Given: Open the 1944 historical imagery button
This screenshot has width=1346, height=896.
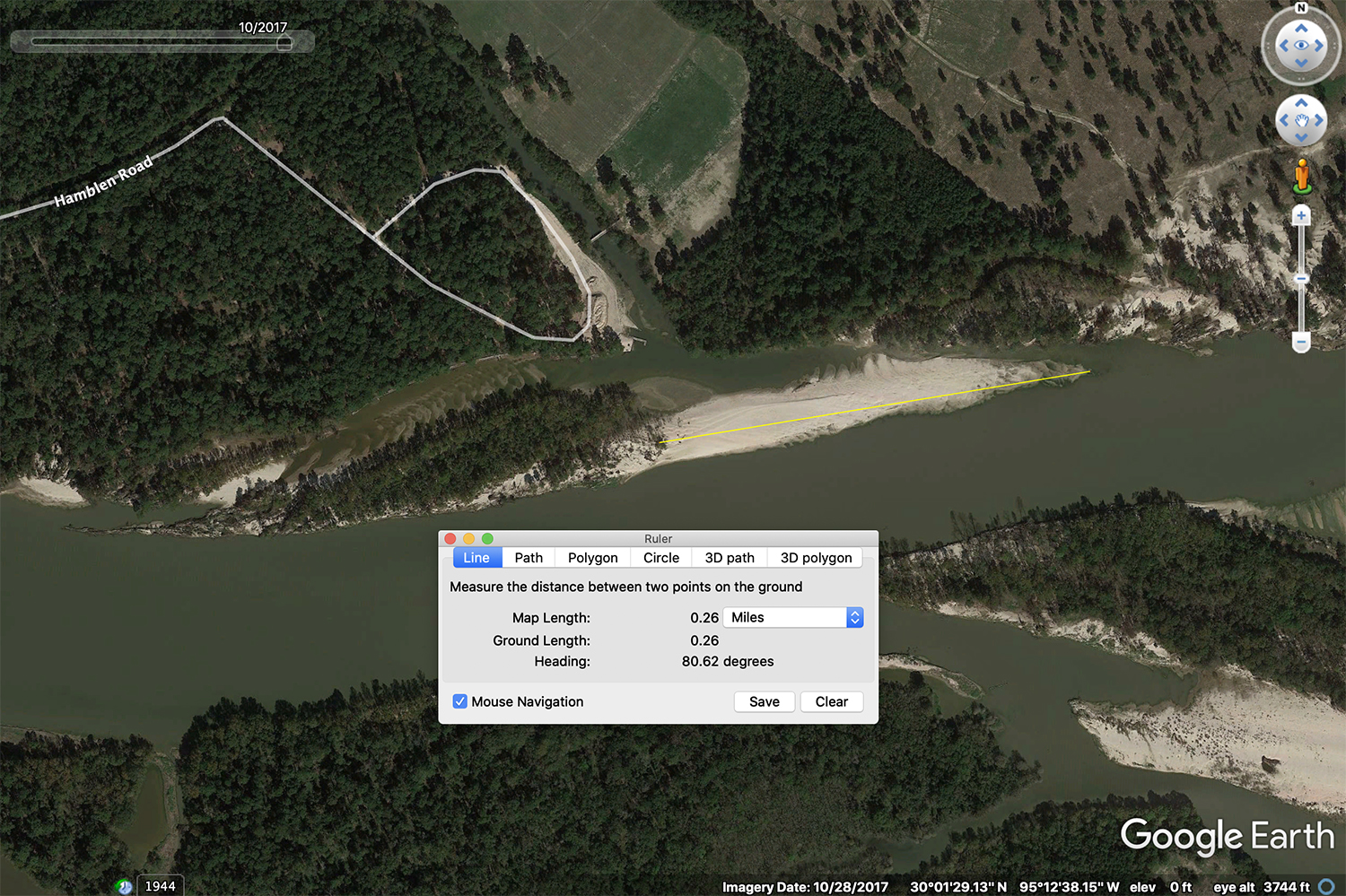Looking at the screenshot, I should (160, 886).
